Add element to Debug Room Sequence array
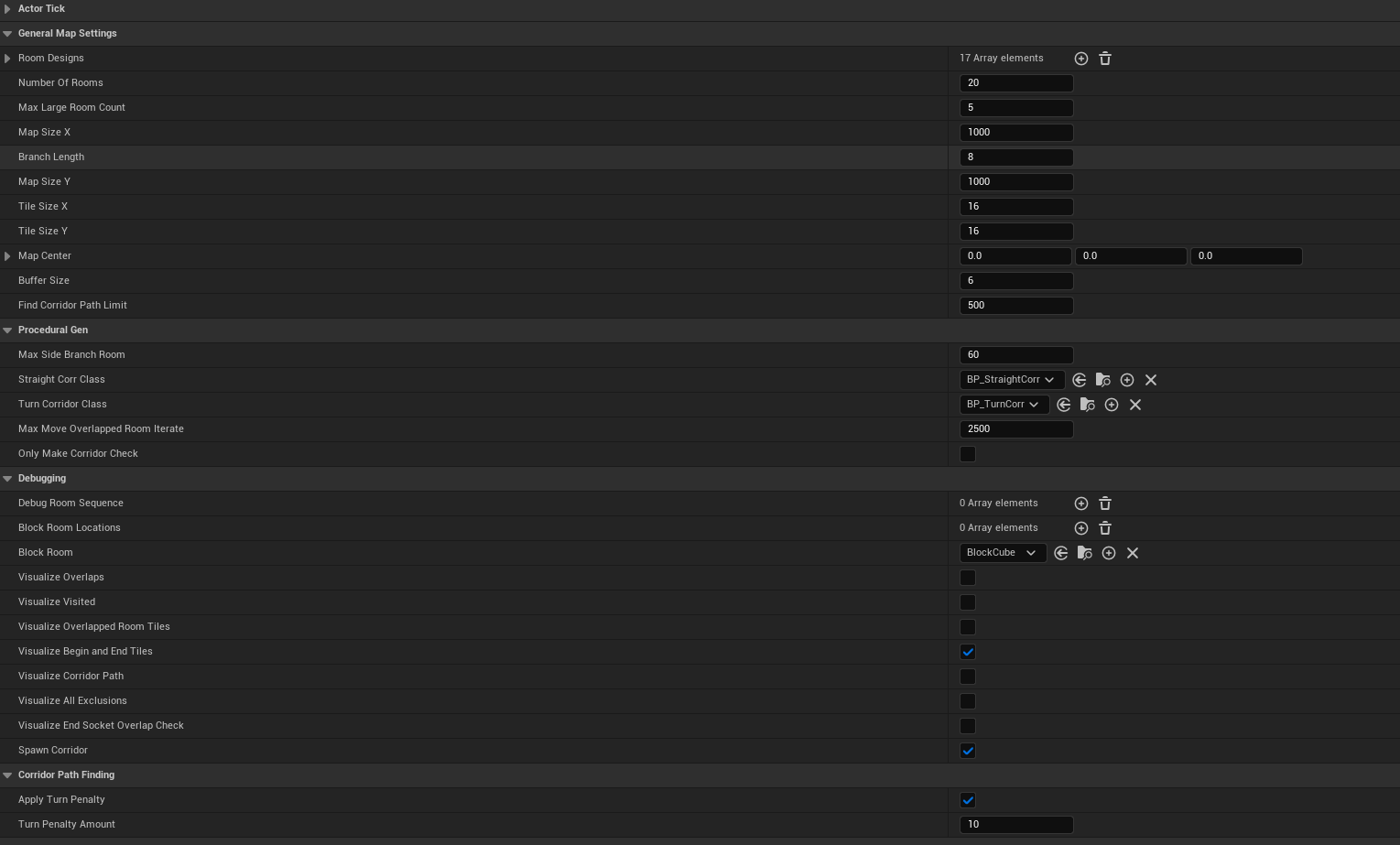The width and height of the screenshot is (1400, 845). tap(1081, 504)
